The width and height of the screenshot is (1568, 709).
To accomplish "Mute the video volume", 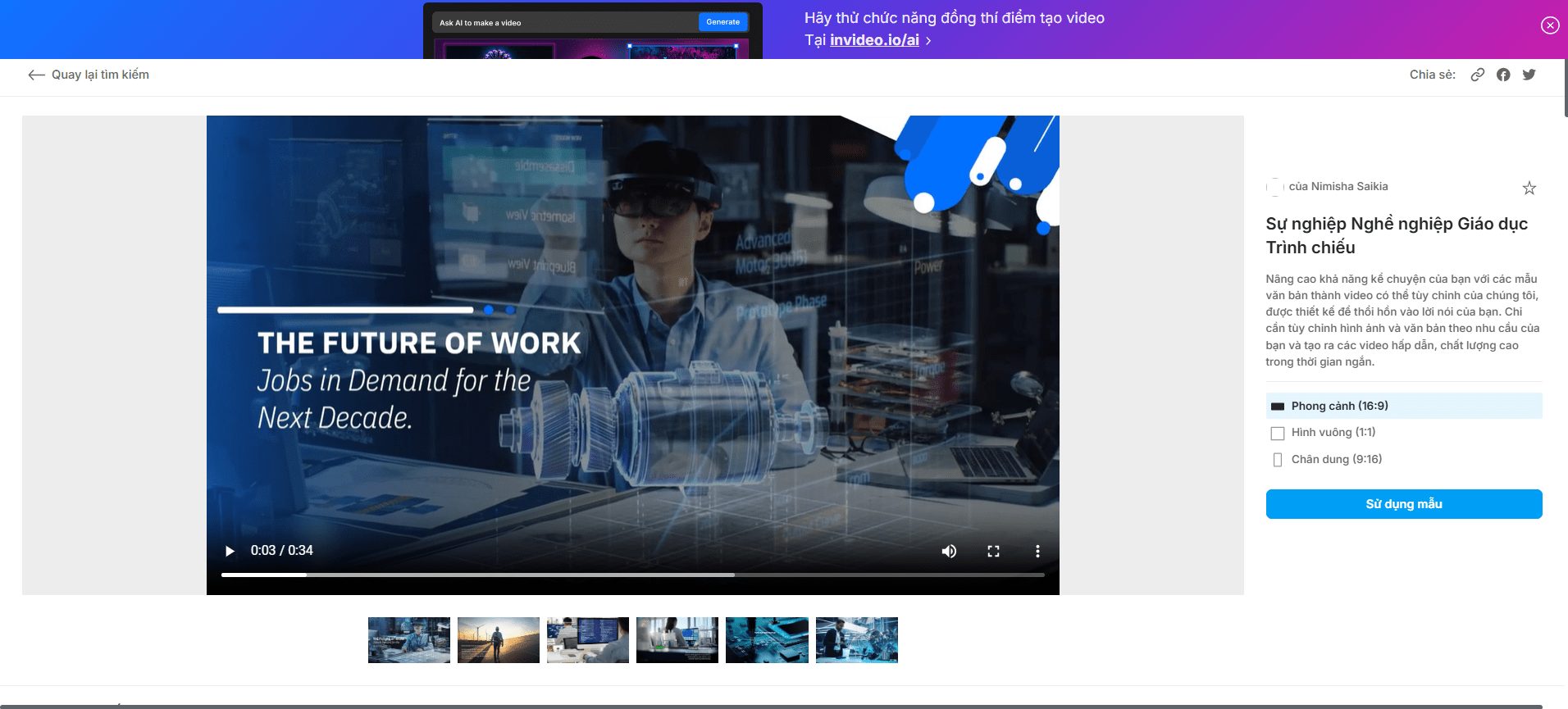I will [x=949, y=551].
